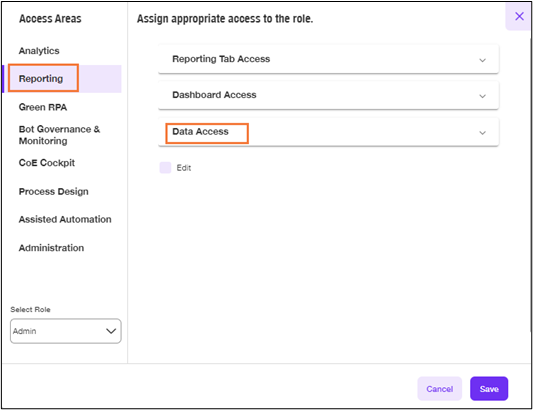Click Reporting Tab Access header

pos(328,59)
